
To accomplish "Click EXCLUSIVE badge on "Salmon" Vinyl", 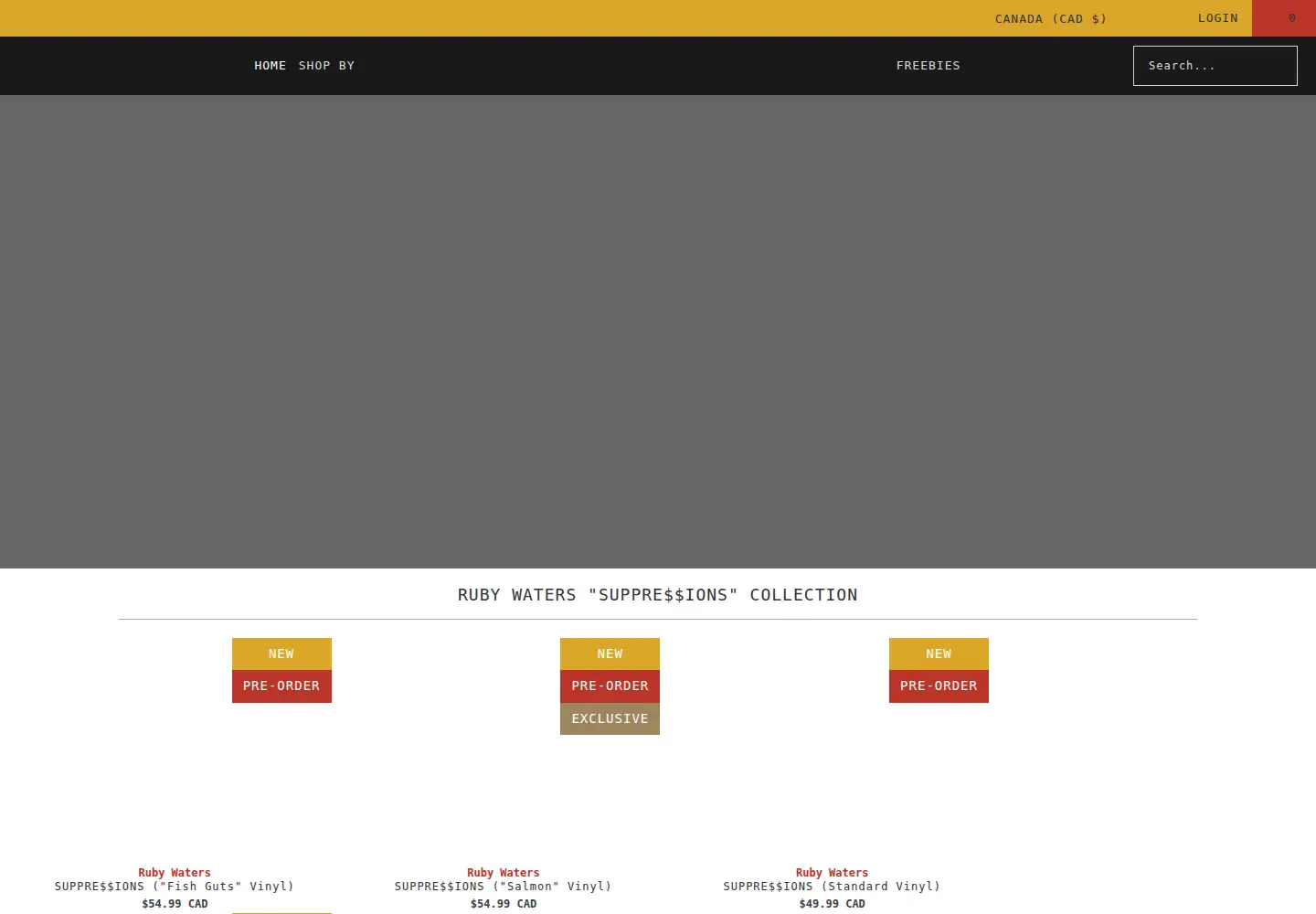I will 610,719.
